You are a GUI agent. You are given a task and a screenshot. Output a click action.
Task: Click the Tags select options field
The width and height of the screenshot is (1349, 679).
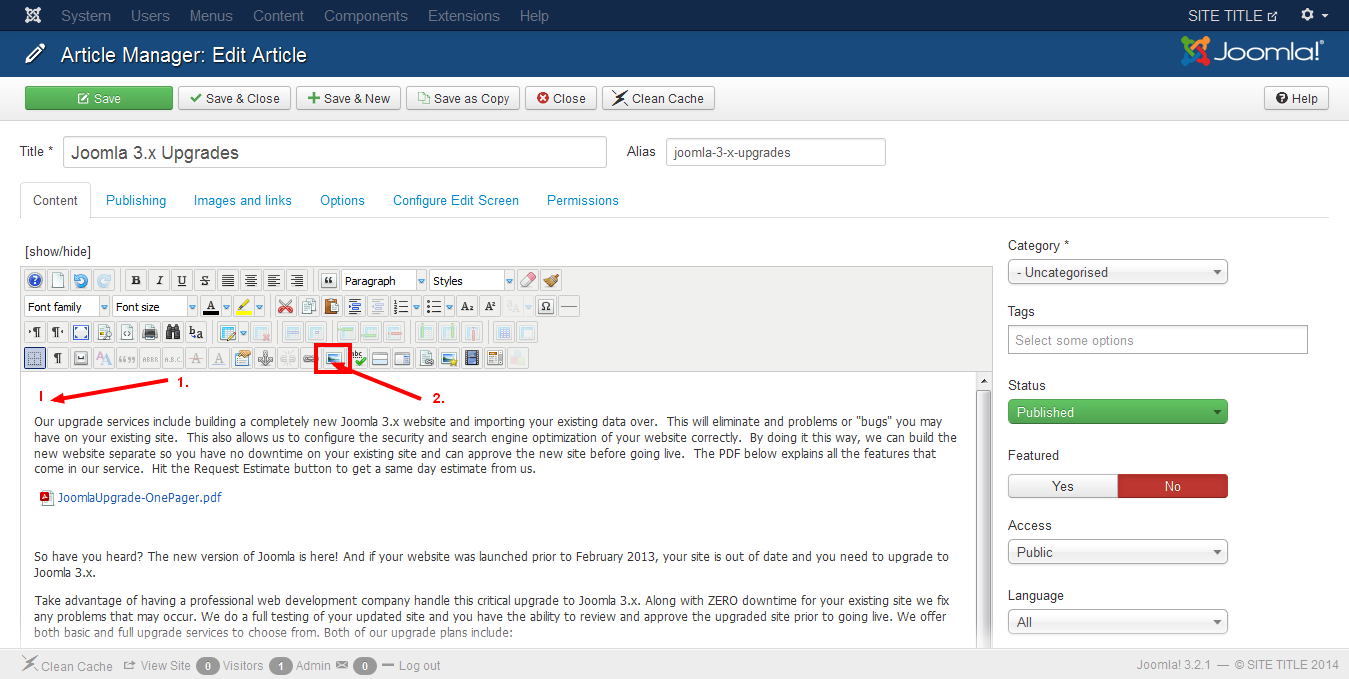(1158, 340)
